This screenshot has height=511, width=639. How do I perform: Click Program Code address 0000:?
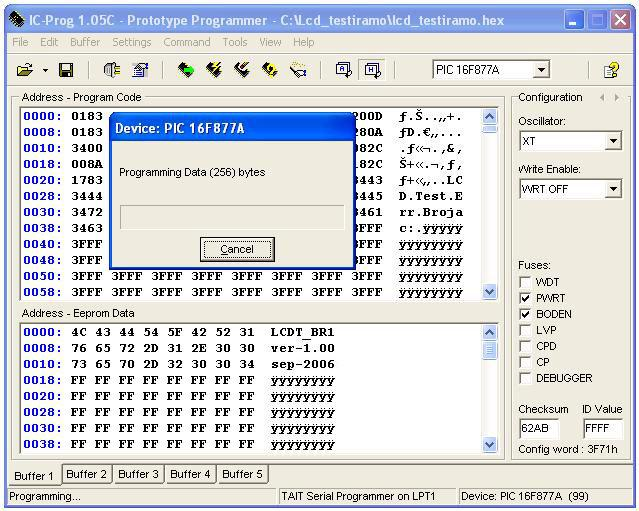pyautogui.click(x=42, y=117)
